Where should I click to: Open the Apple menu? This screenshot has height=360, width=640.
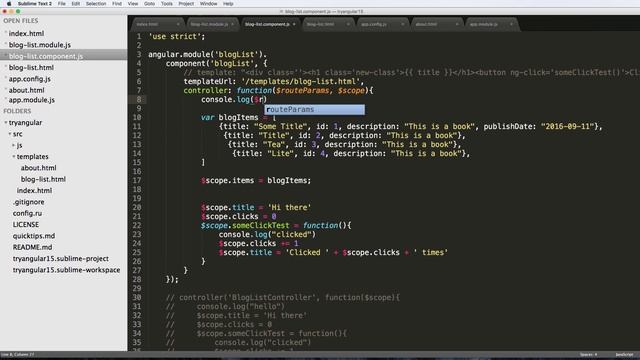click(x=9, y=4)
